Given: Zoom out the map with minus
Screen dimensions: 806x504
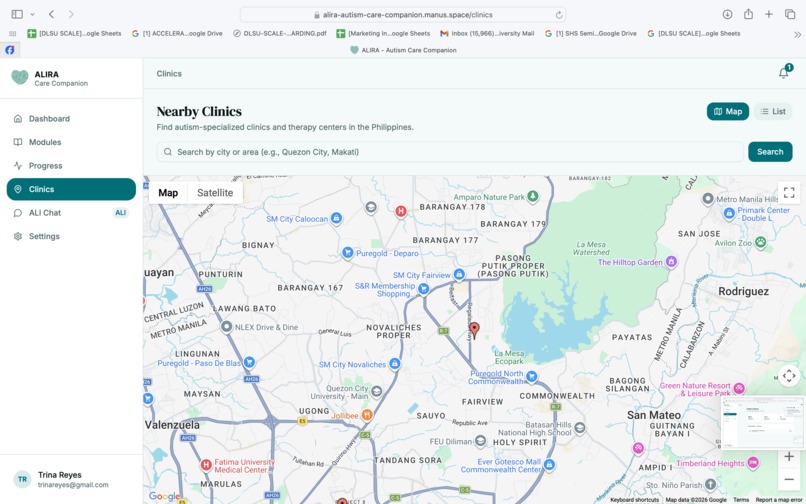Looking at the screenshot, I should pos(789,479).
